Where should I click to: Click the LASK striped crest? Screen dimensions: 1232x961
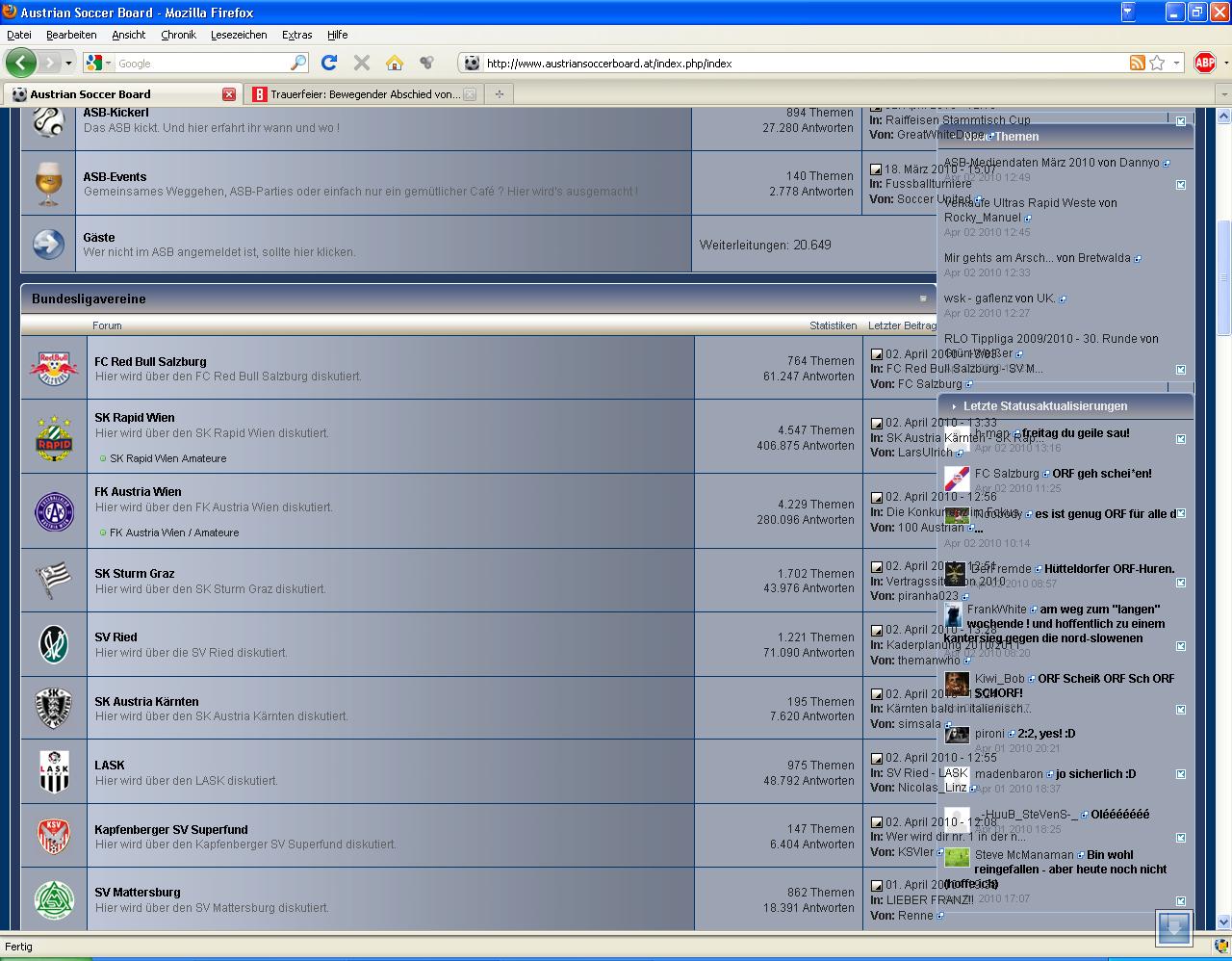[54, 771]
